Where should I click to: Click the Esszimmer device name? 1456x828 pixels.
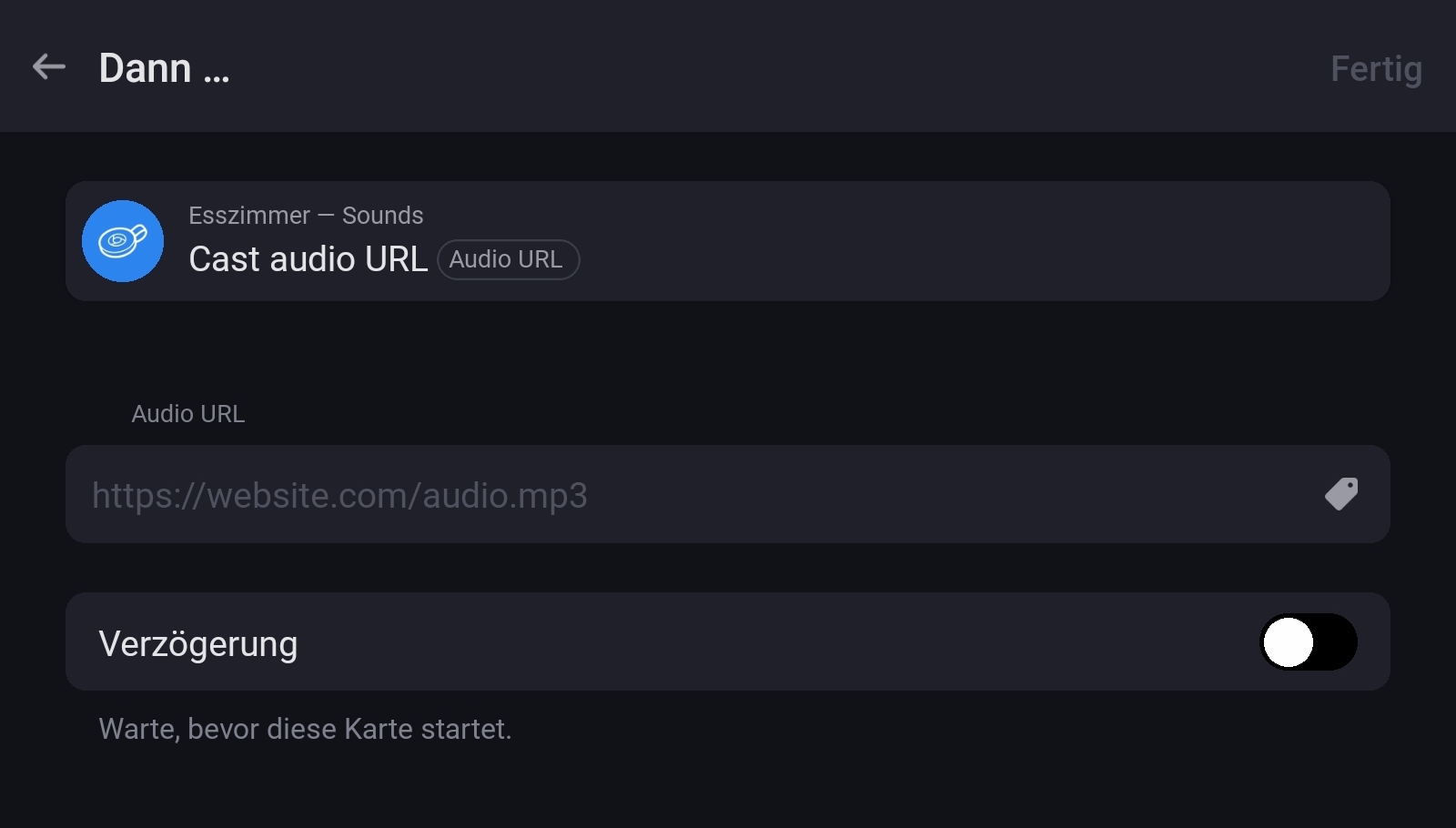tap(249, 216)
